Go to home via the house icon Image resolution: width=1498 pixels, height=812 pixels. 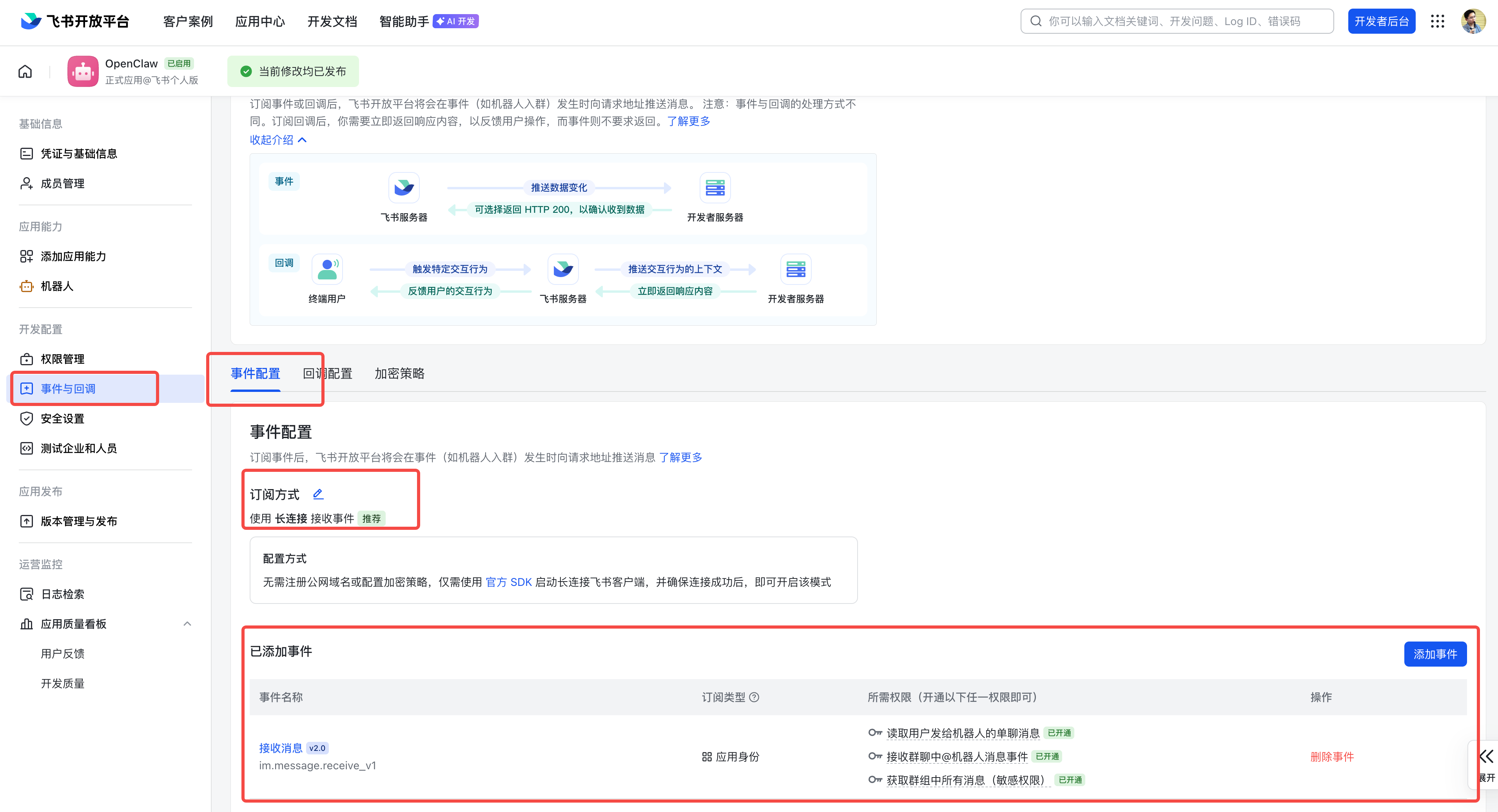(x=25, y=71)
